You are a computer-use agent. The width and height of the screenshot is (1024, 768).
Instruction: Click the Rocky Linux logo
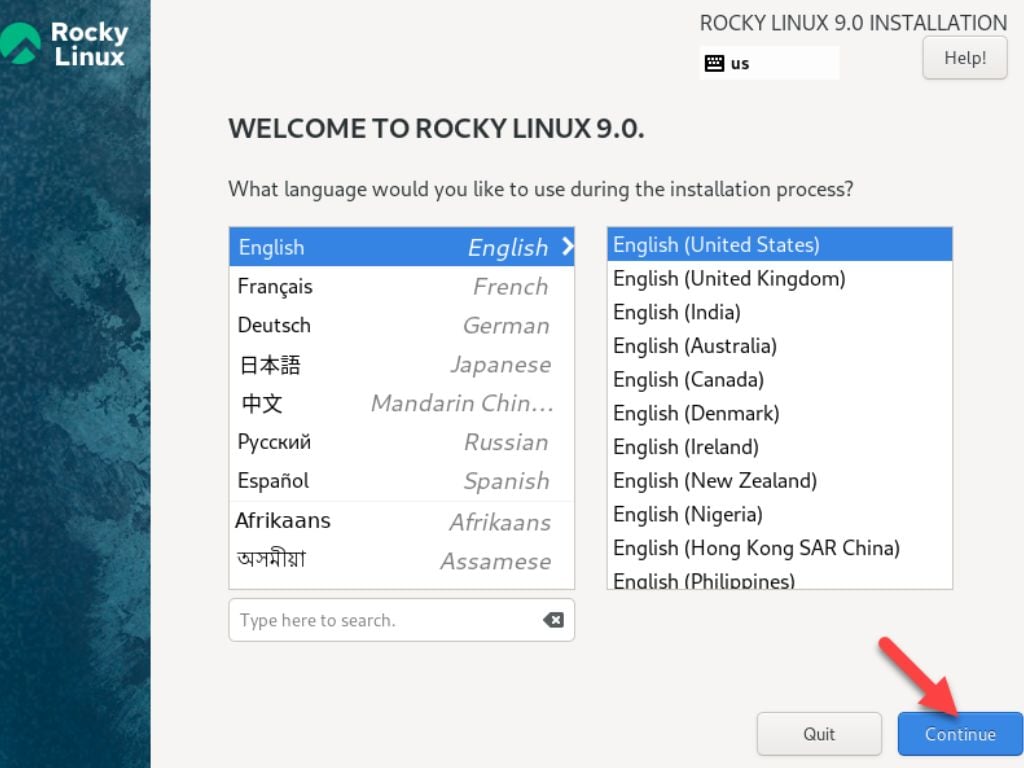[x=66, y=44]
